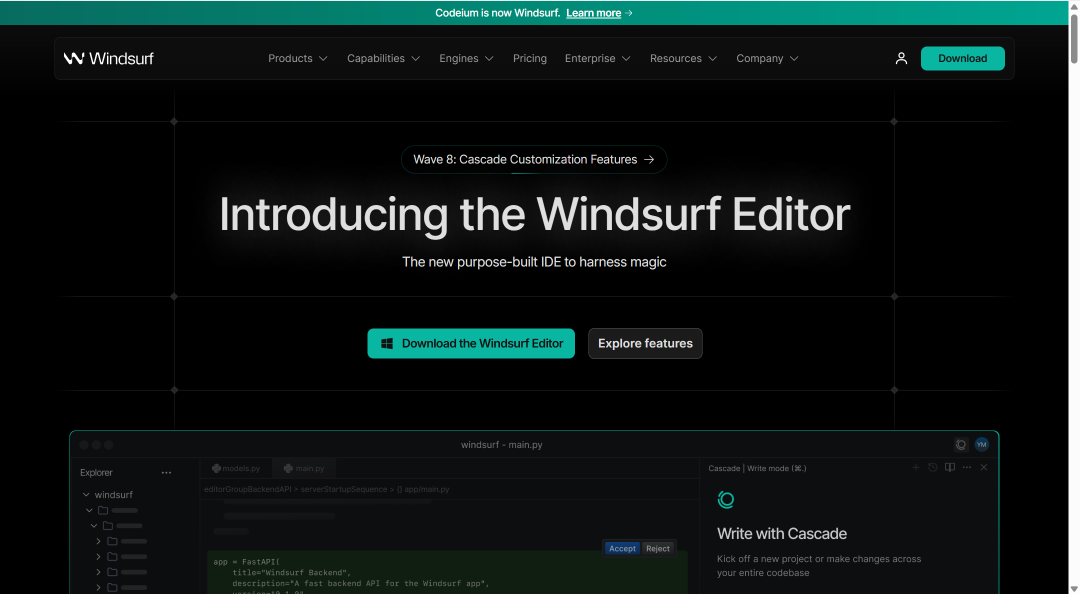Click the Cascade | Write mode label
1080x594 pixels.
[757, 469]
